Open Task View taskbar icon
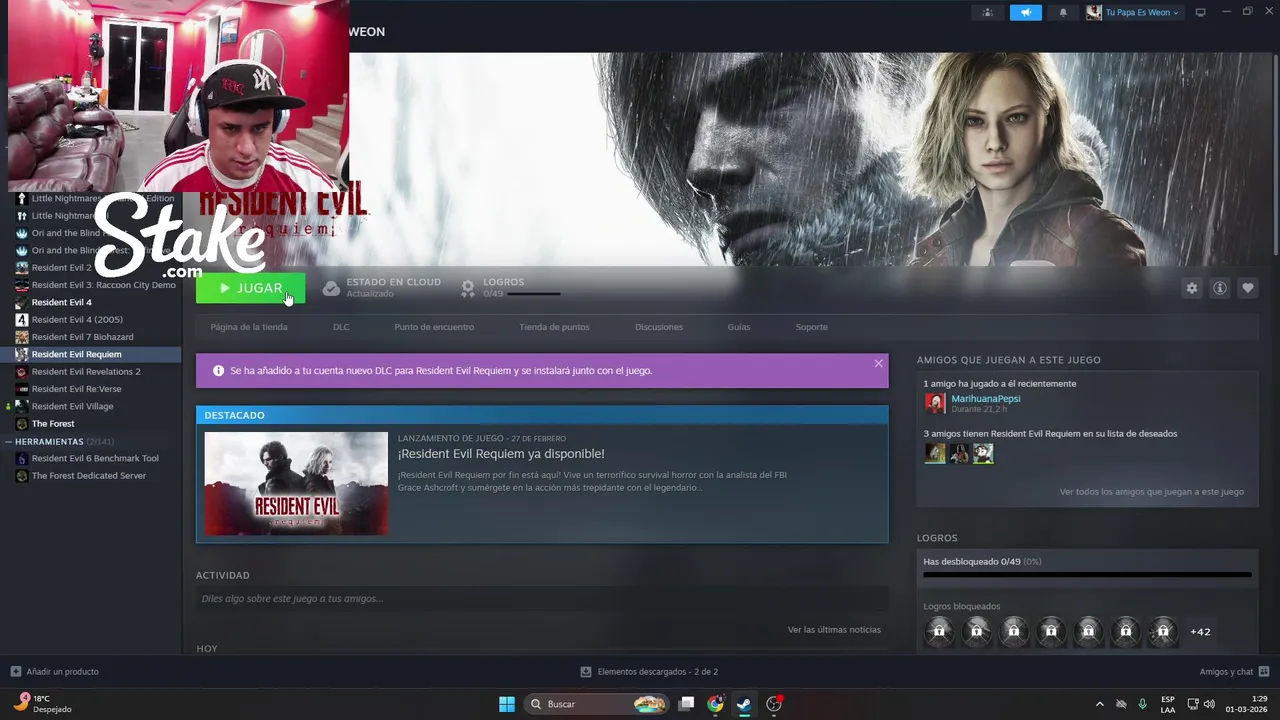The height and width of the screenshot is (720, 1280). coord(686,704)
